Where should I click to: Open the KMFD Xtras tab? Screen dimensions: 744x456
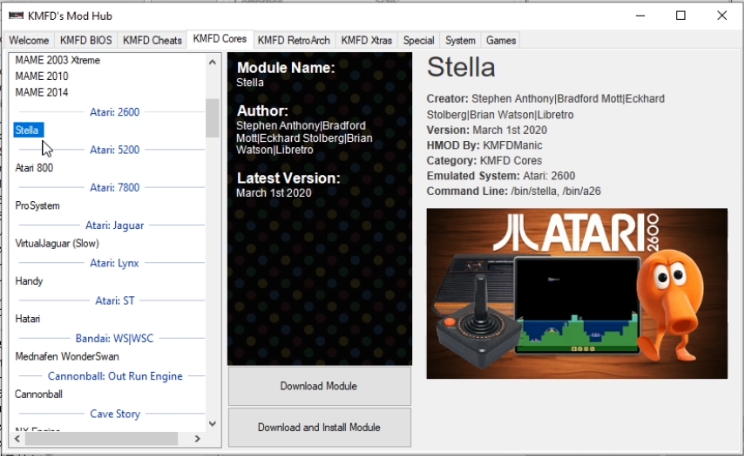click(x=366, y=40)
